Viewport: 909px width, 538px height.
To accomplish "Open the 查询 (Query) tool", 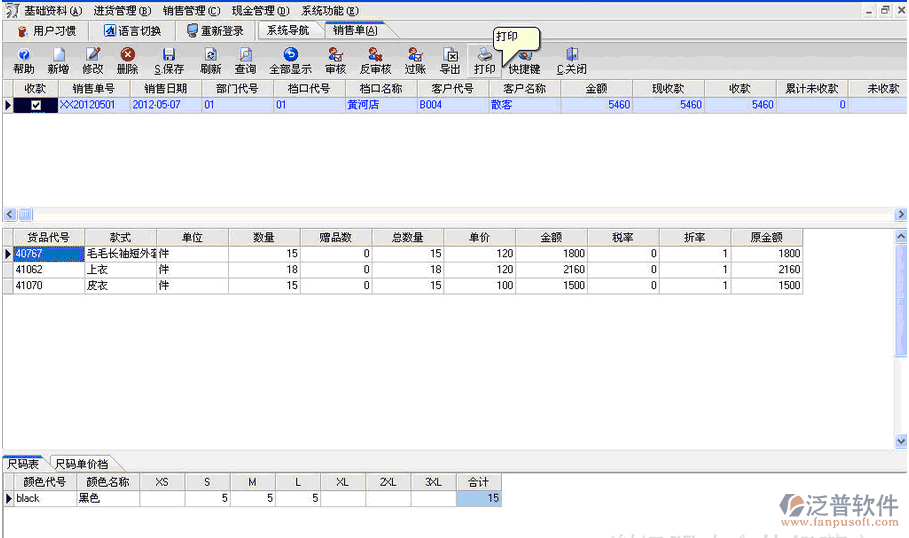I will tap(245, 61).
